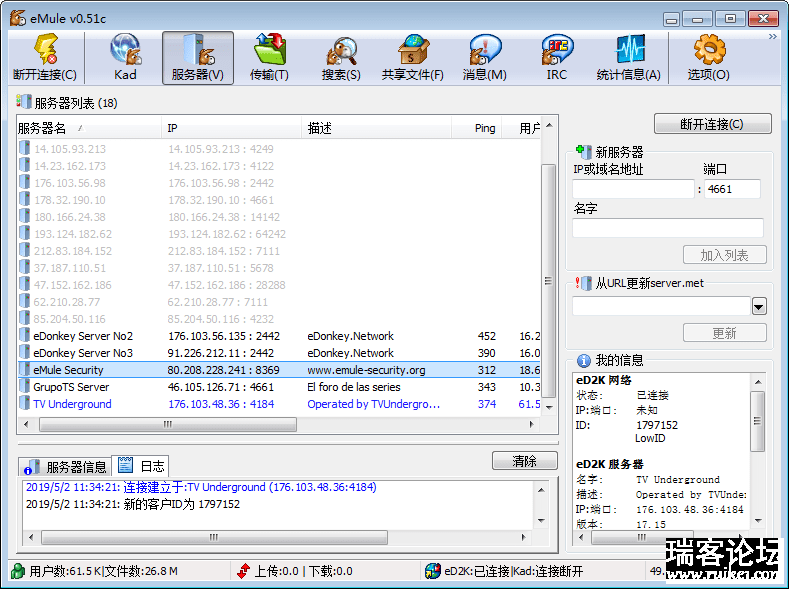789x589 pixels.
Task: Click the 清除 clear log button
Action: (524, 461)
